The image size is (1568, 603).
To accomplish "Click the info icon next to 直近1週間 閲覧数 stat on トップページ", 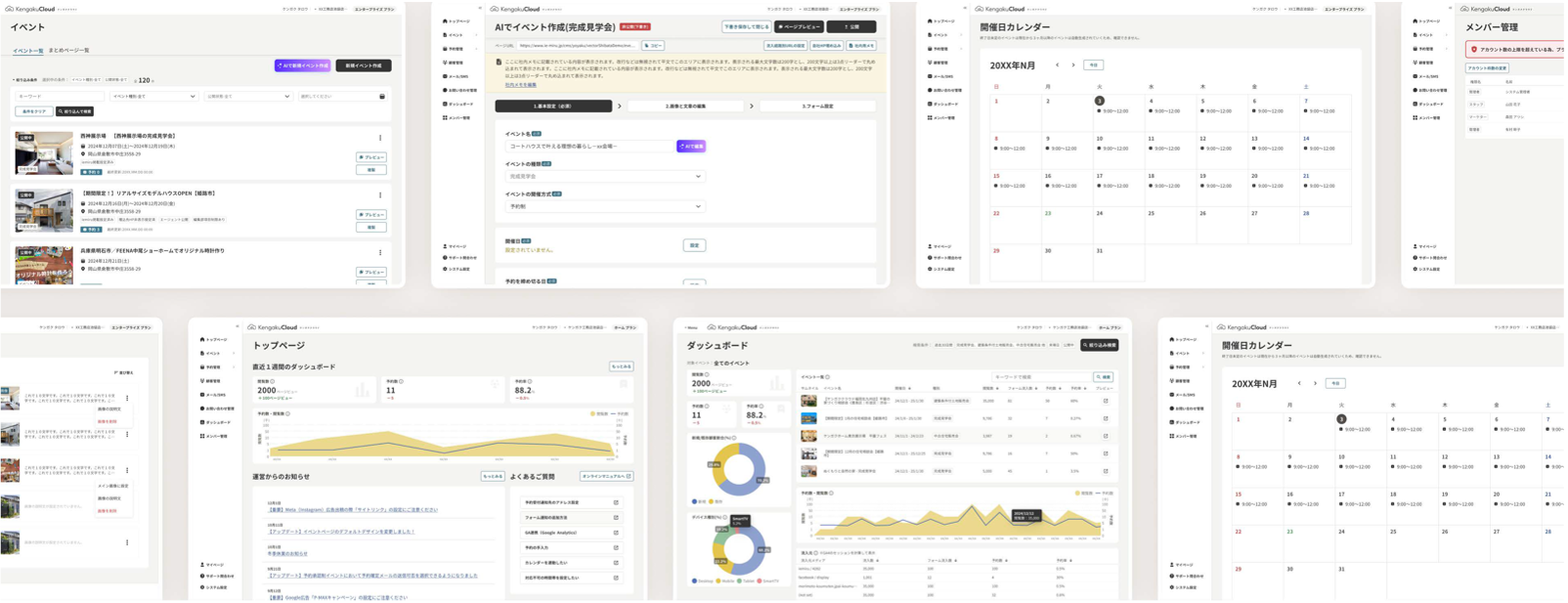I will pos(273,382).
